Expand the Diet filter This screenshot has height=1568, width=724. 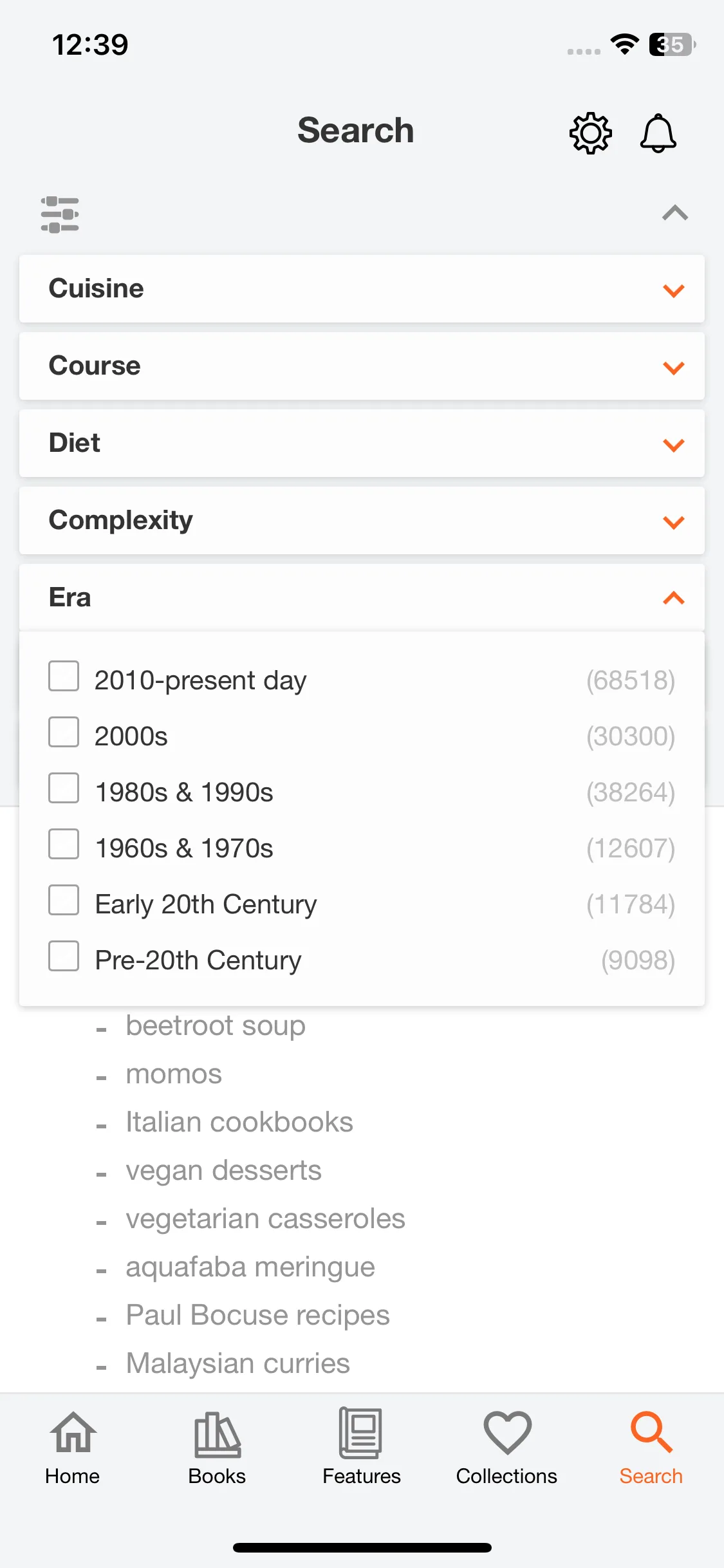[362, 443]
